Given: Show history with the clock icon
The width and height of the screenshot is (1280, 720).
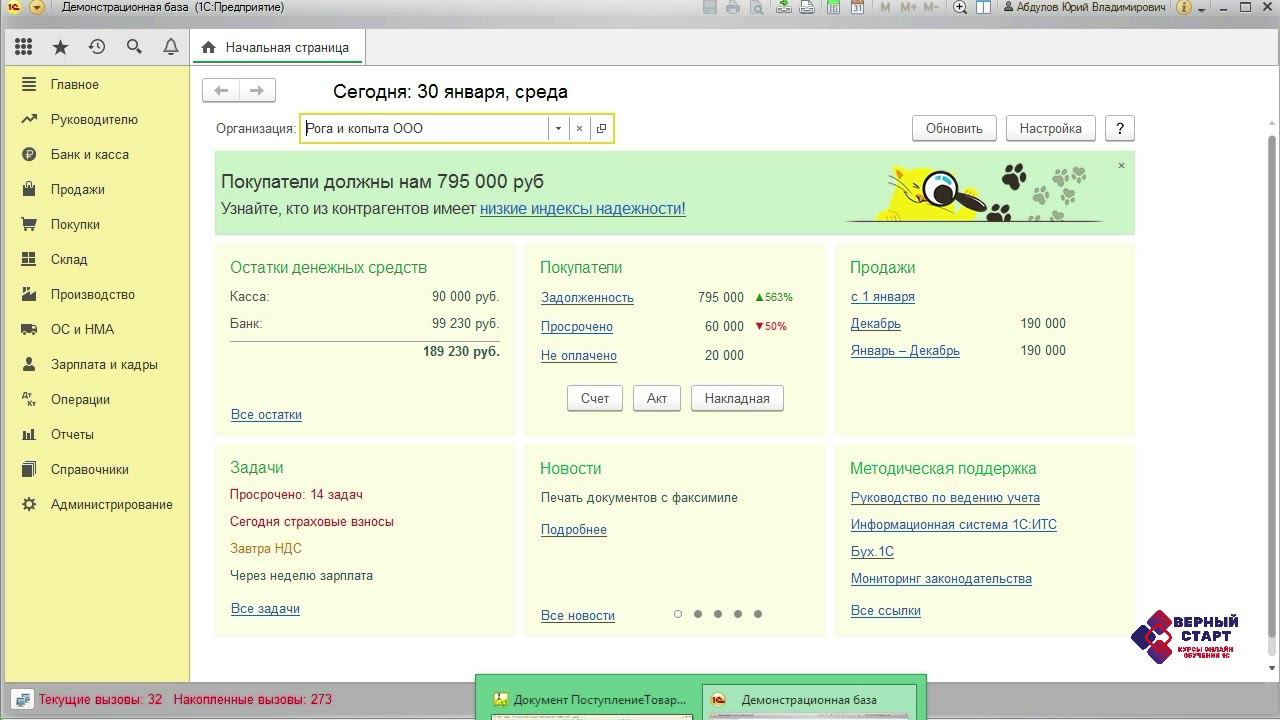Looking at the screenshot, I should [x=97, y=47].
